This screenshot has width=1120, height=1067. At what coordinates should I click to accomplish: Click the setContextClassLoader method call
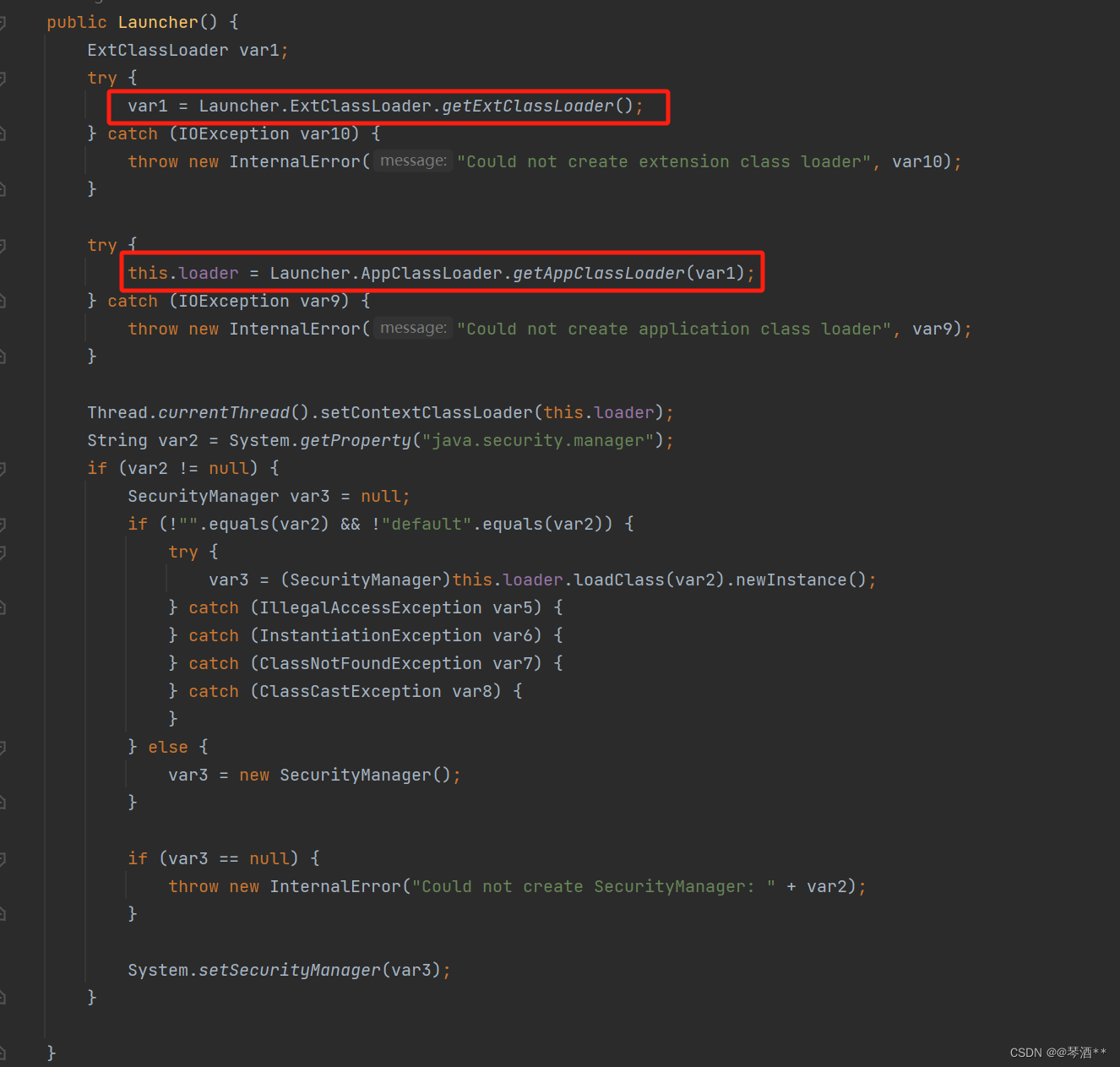pos(427,413)
